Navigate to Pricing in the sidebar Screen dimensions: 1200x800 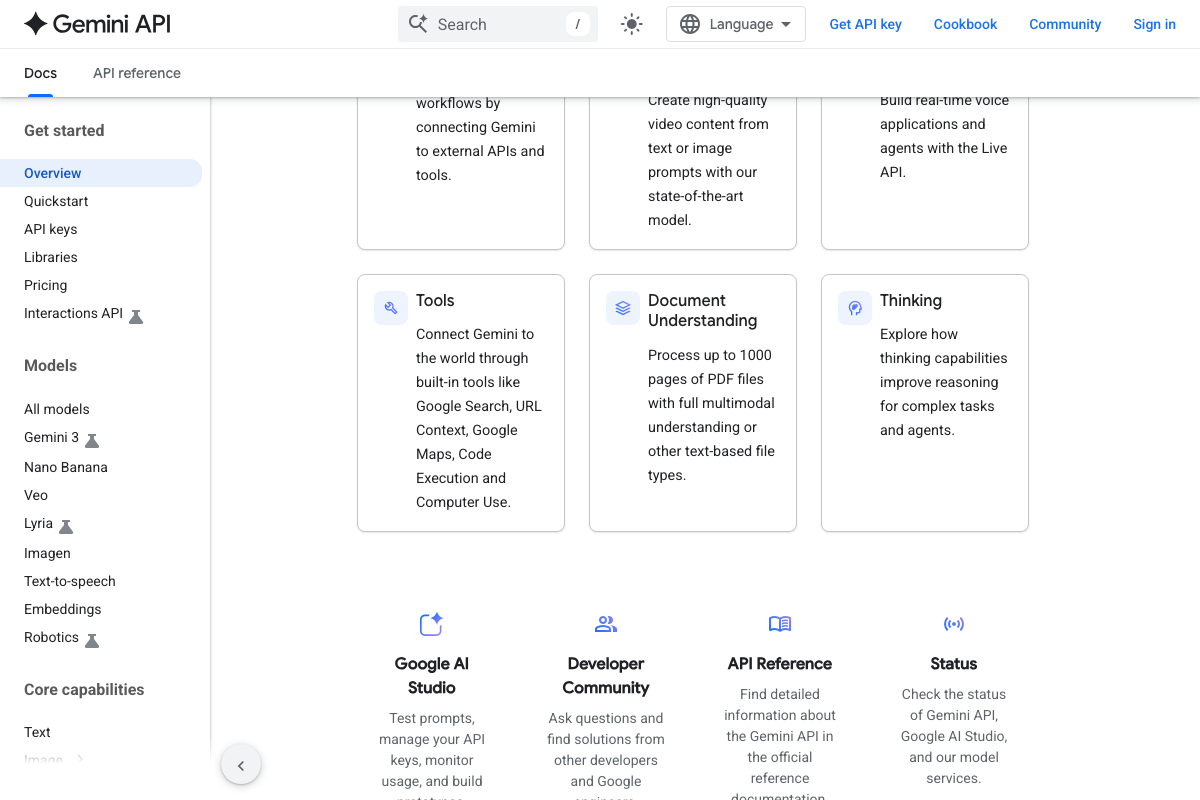45,285
